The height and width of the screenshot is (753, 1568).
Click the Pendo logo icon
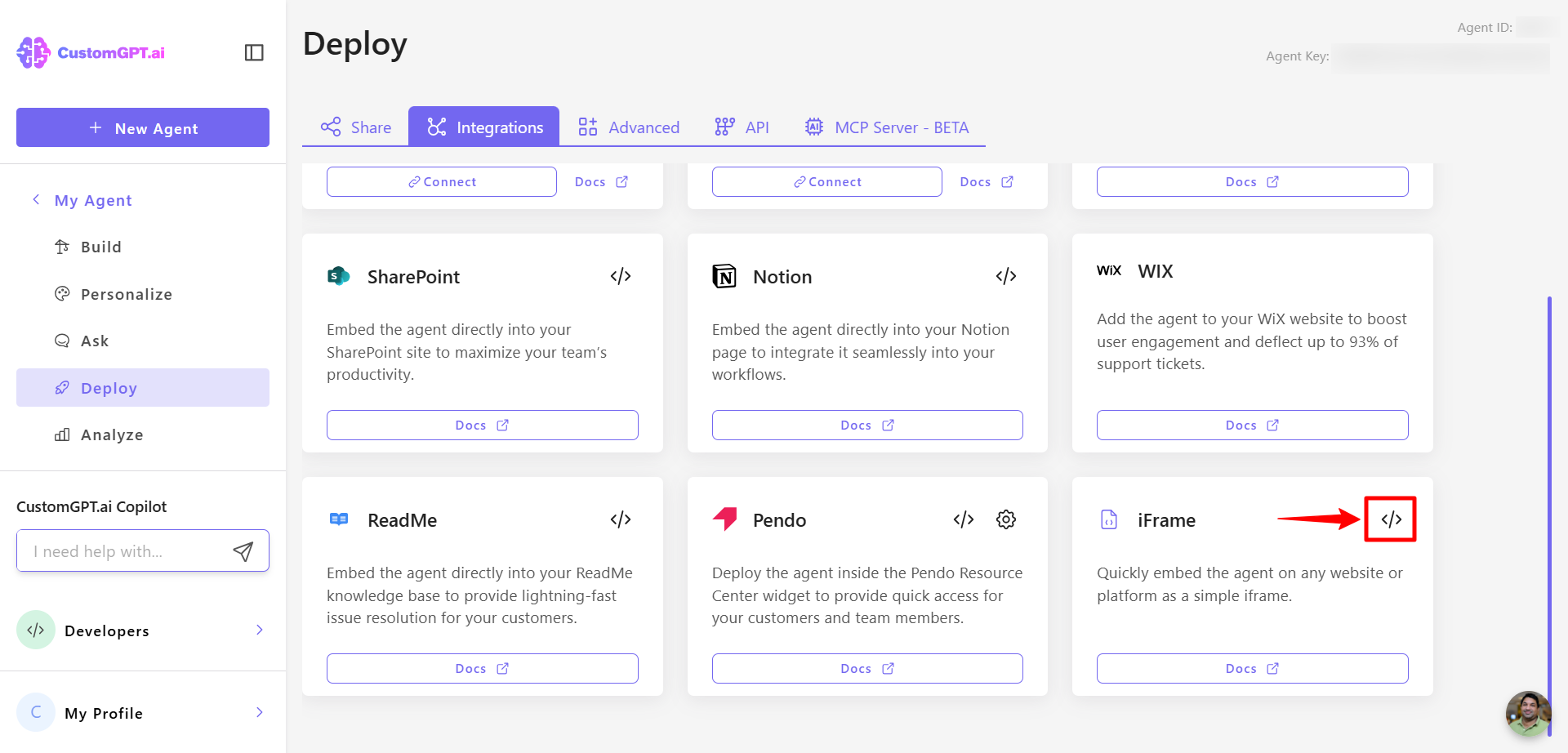[x=725, y=519]
